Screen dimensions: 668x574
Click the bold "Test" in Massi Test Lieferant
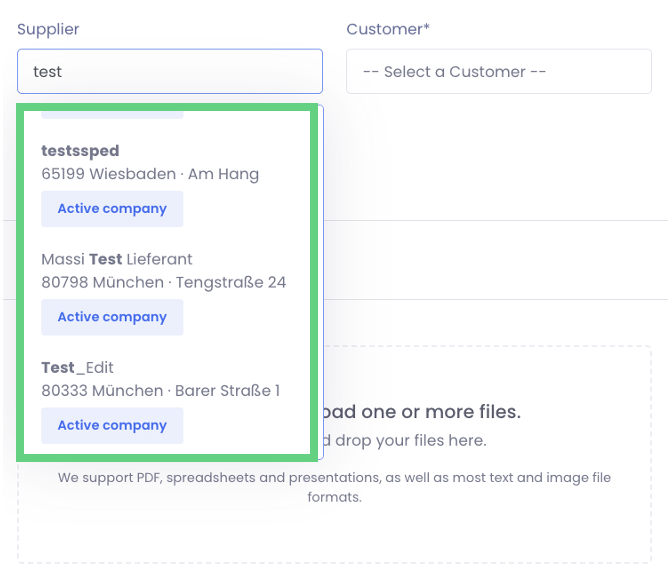(x=105, y=259)
